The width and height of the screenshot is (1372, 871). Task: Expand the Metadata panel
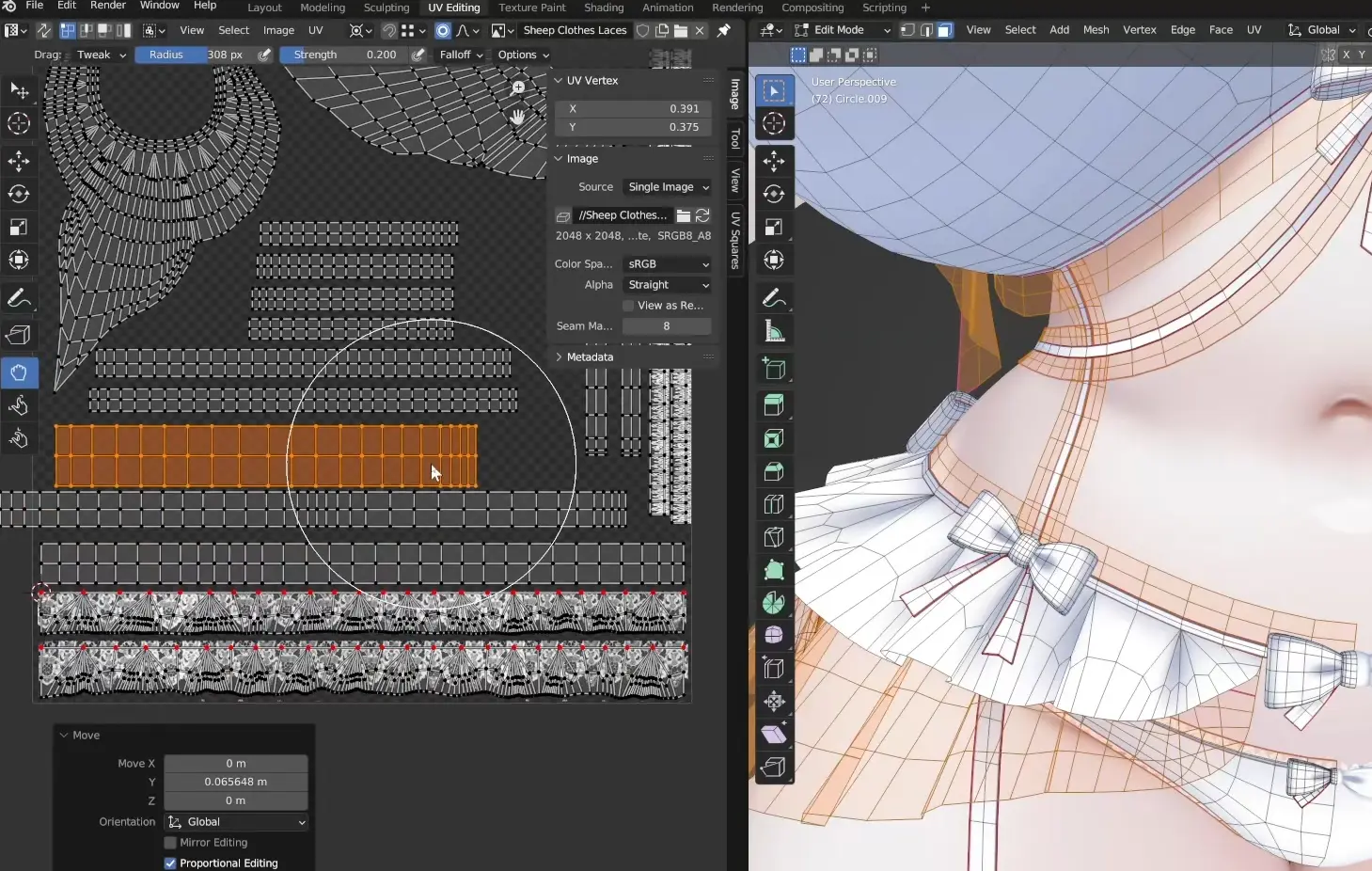coord(590,357)
